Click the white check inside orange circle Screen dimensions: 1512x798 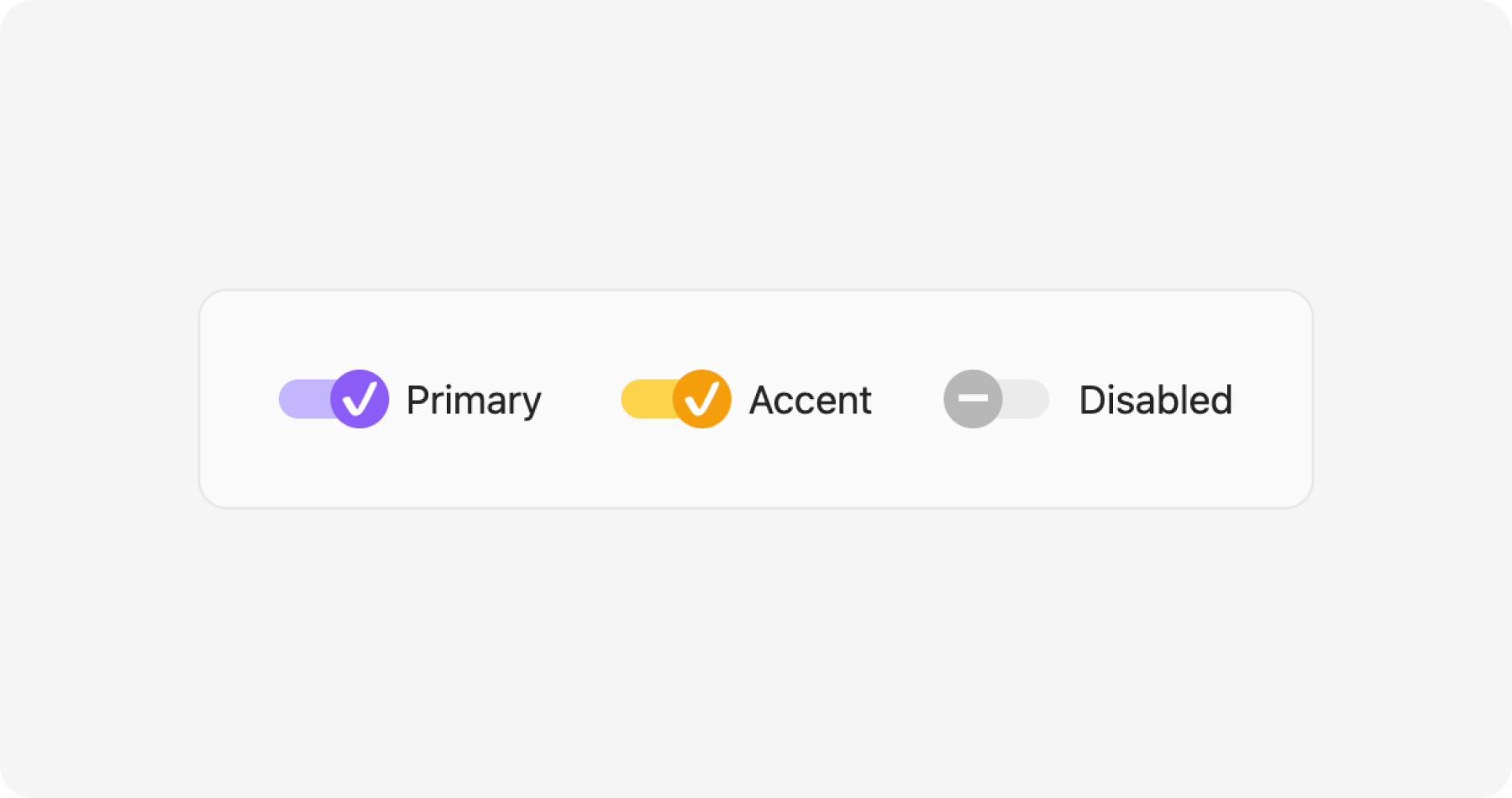701,399
